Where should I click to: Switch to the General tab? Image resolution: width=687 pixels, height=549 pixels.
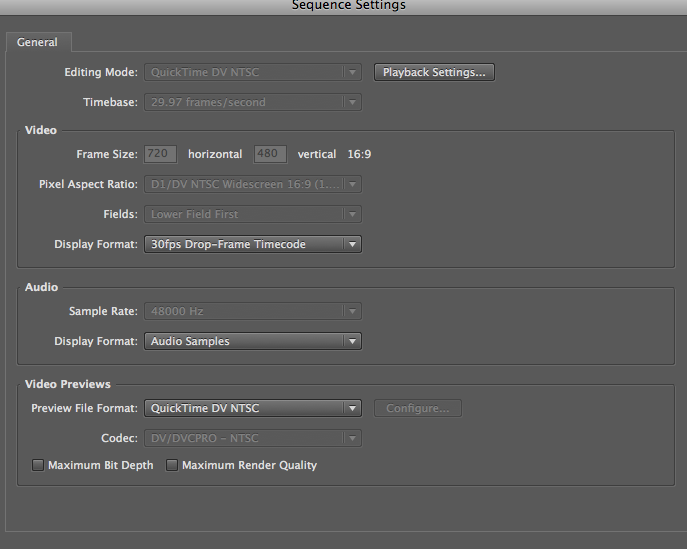point(37,42)
